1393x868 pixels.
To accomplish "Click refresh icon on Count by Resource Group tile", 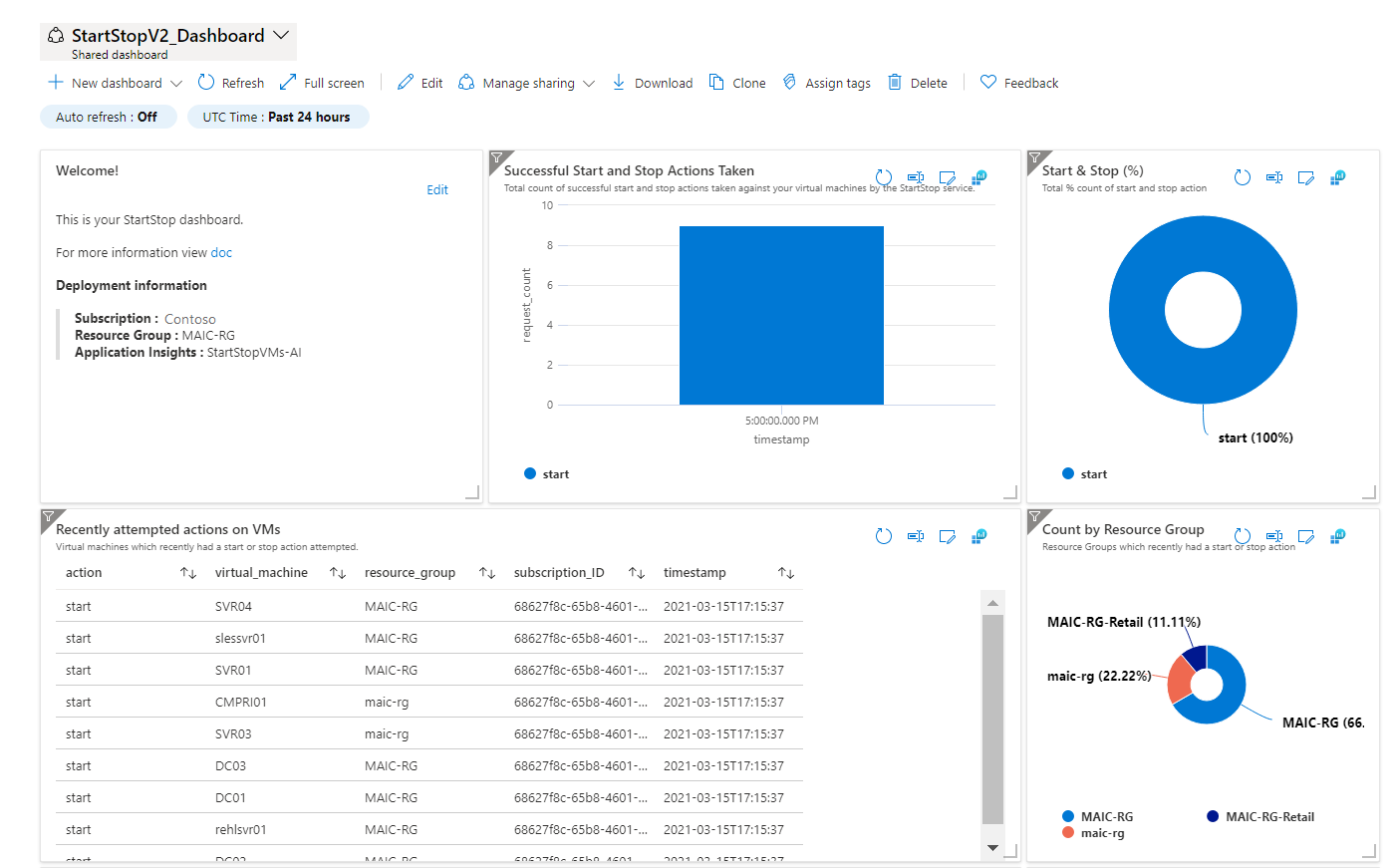I will click(1242, 536).
